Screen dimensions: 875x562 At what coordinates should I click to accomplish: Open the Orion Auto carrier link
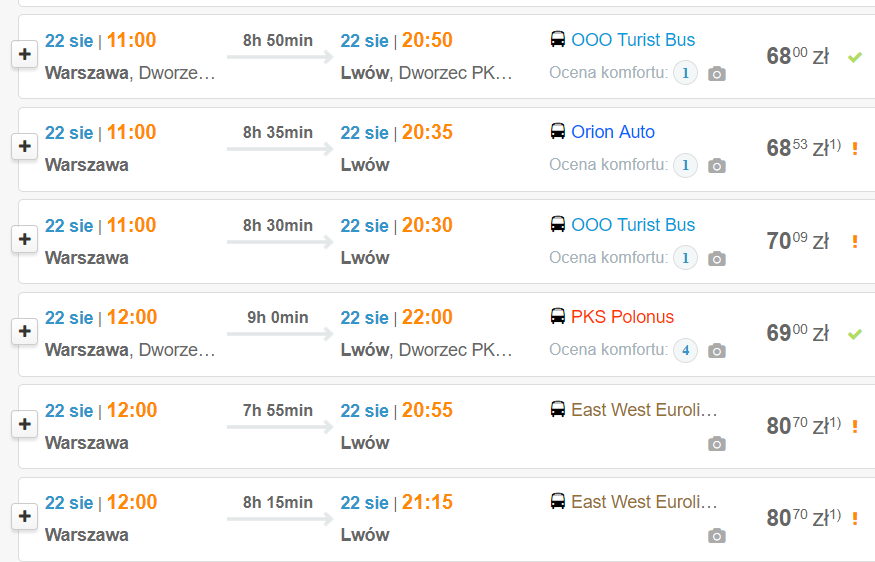pos(613,132)
